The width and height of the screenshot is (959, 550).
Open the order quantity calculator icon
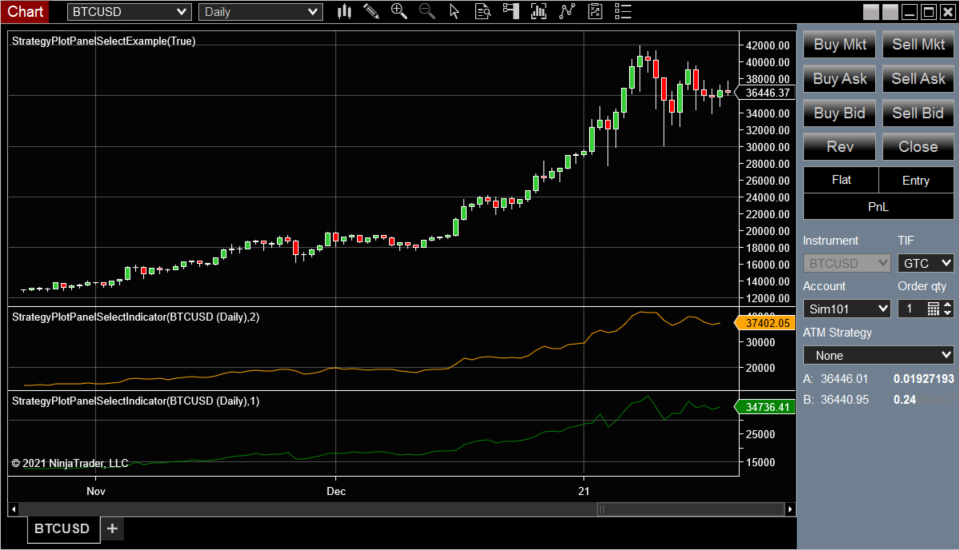[933, 309]
